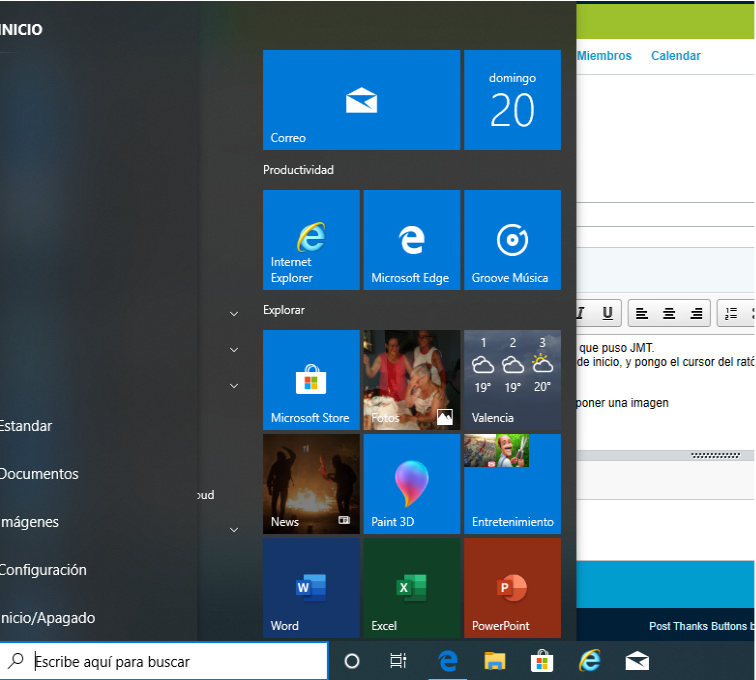Expand the third chevron in the app list

click(234, 386)
